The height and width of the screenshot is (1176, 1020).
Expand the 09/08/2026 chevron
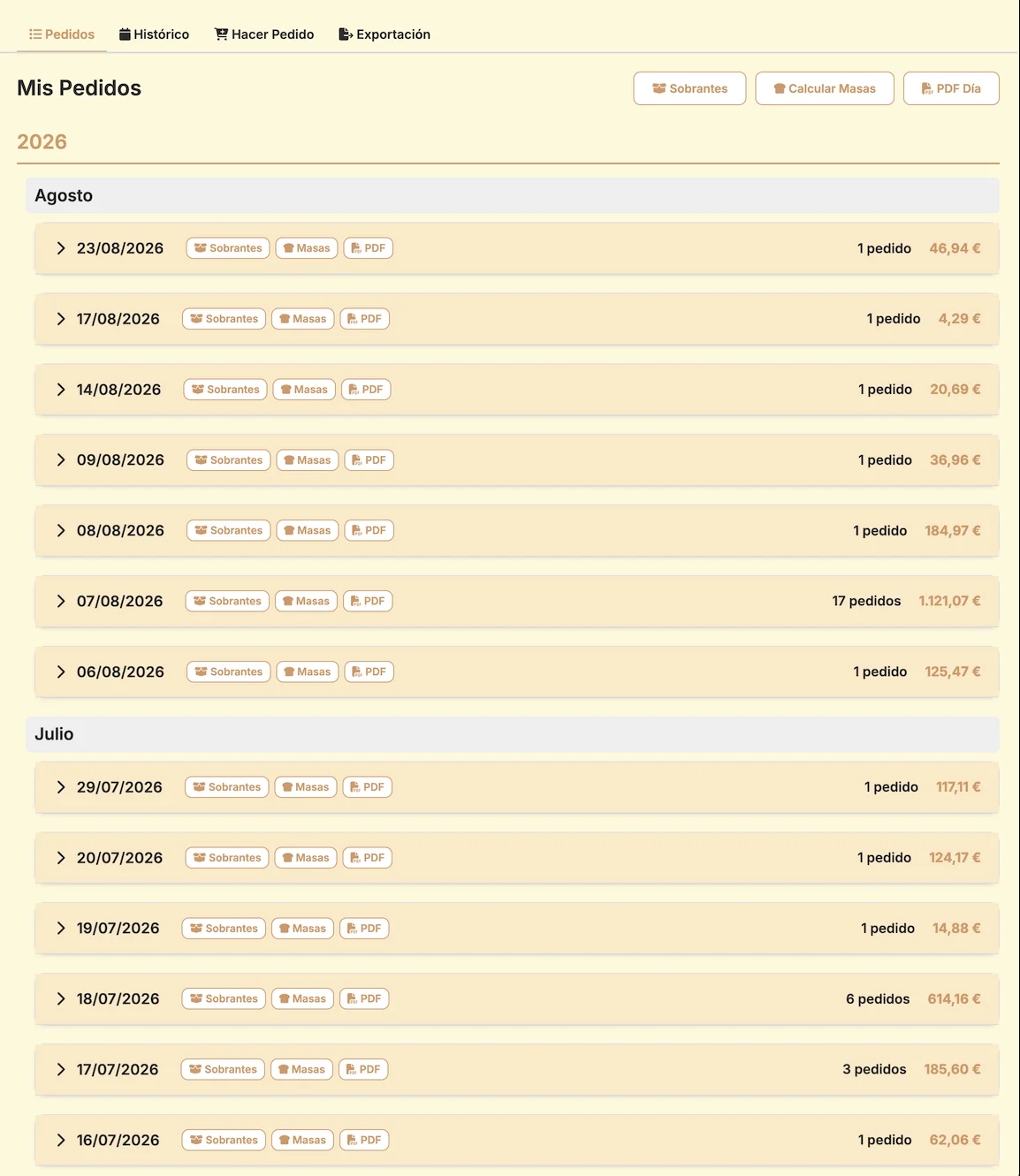pos(61,460)
